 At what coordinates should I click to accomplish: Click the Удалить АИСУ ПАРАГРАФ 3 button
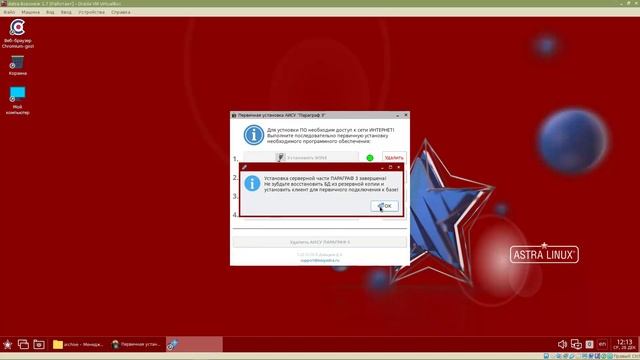[x=320, y=242]
